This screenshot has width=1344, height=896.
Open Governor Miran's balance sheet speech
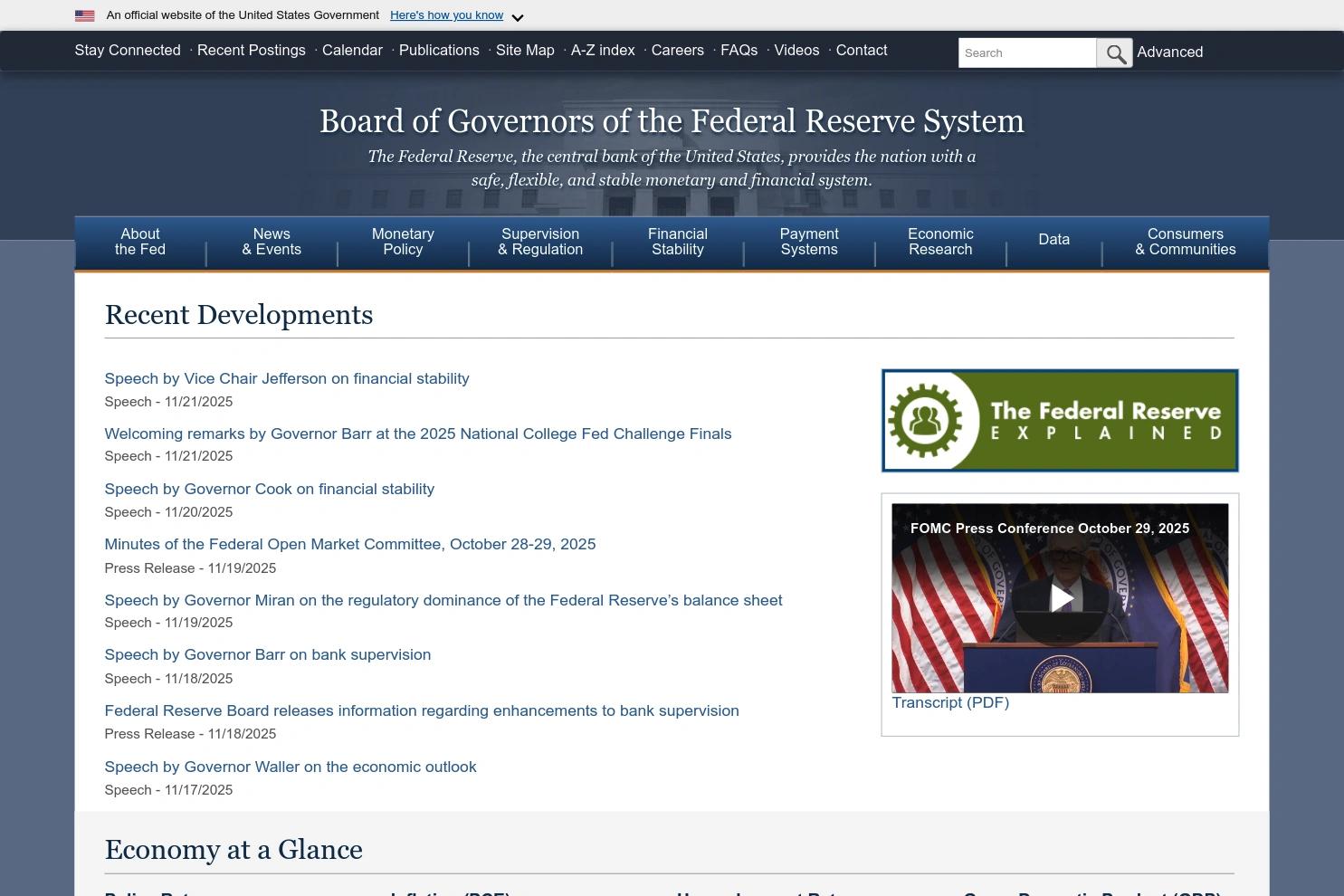(443, 600)
